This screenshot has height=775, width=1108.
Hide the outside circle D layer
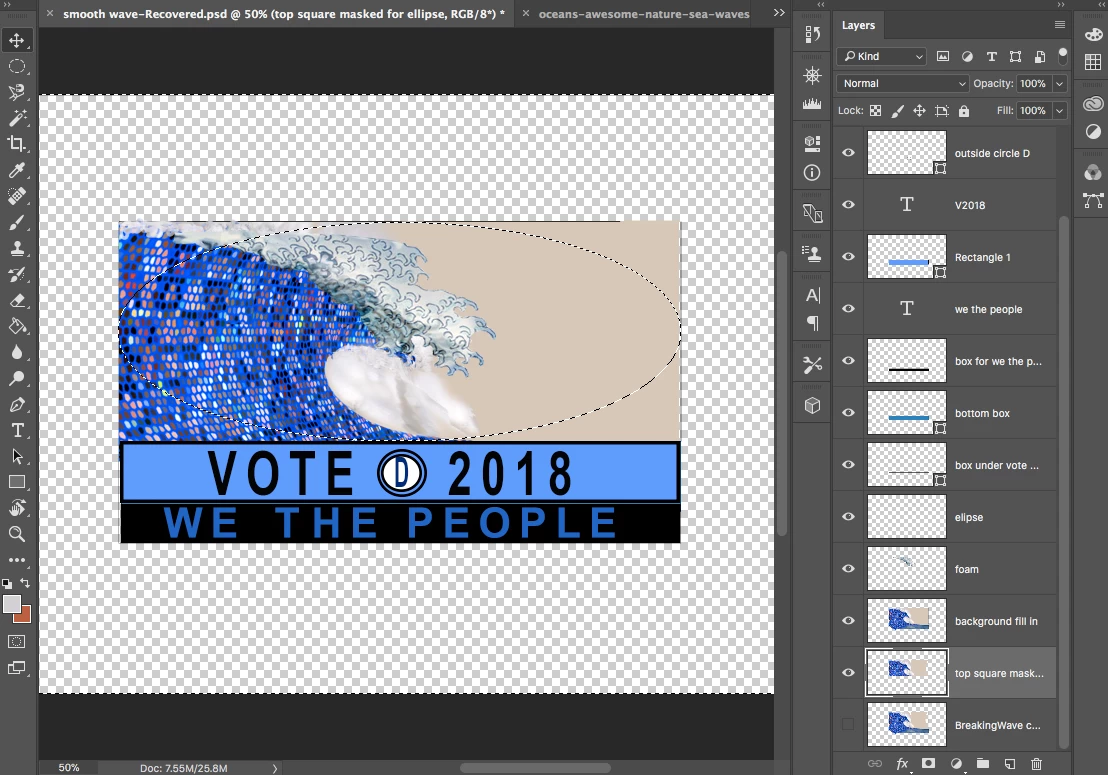click(848, 153)
